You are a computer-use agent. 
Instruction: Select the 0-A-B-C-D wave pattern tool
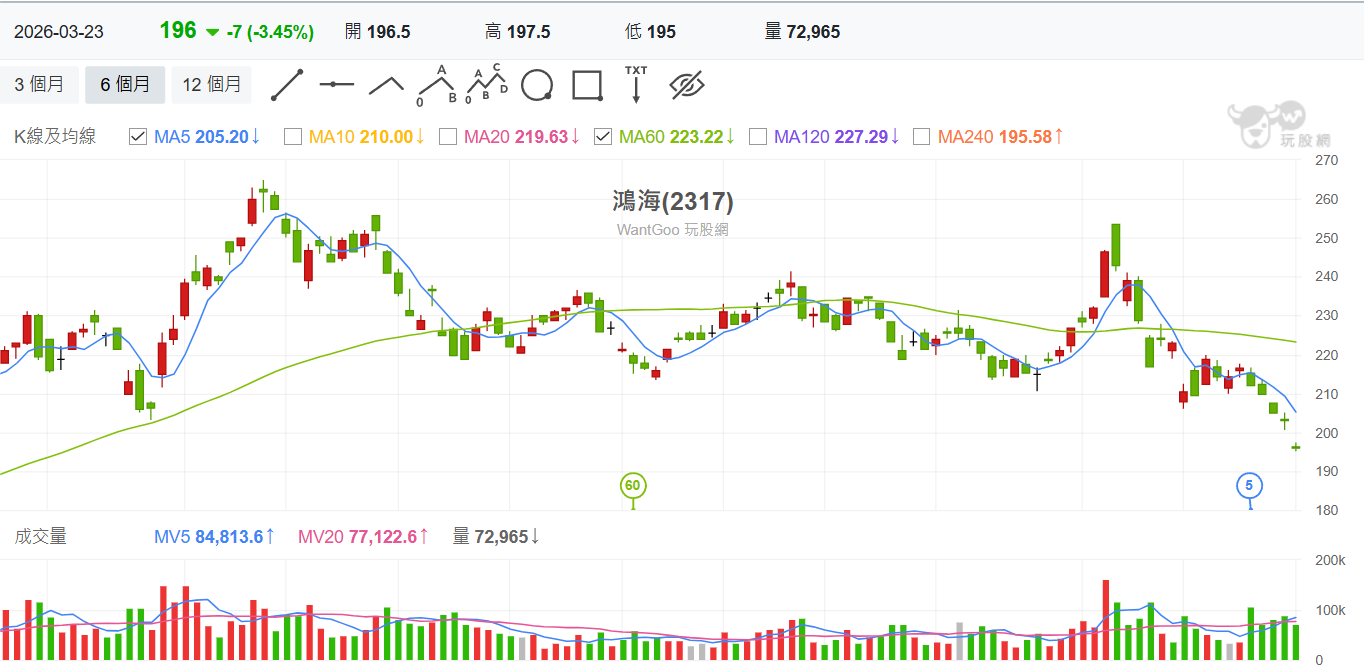[x=487, y=84]
